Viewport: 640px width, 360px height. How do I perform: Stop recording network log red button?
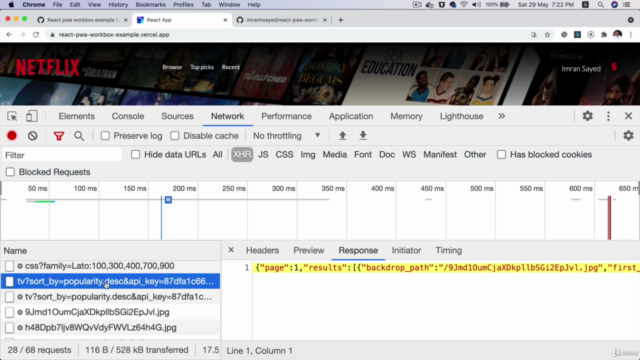12,136
